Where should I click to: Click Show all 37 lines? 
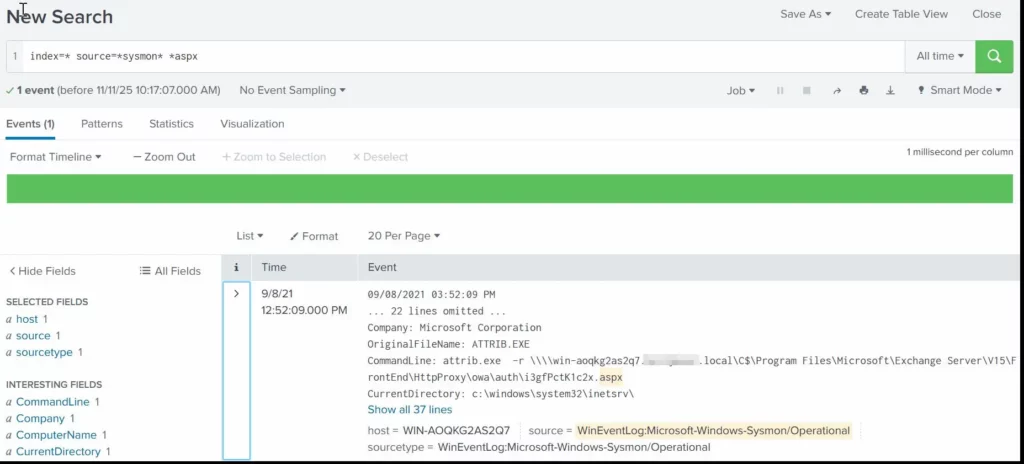[x=409, y=410]
